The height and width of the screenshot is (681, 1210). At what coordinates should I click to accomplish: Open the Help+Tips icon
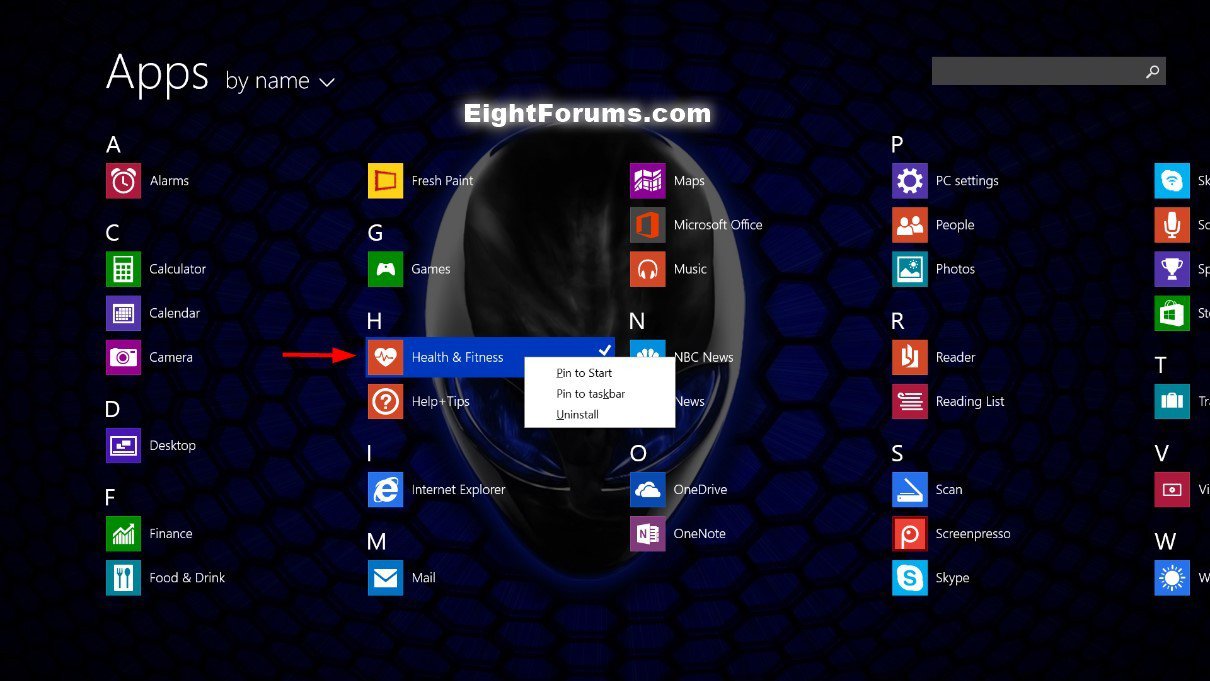[385, 401]
